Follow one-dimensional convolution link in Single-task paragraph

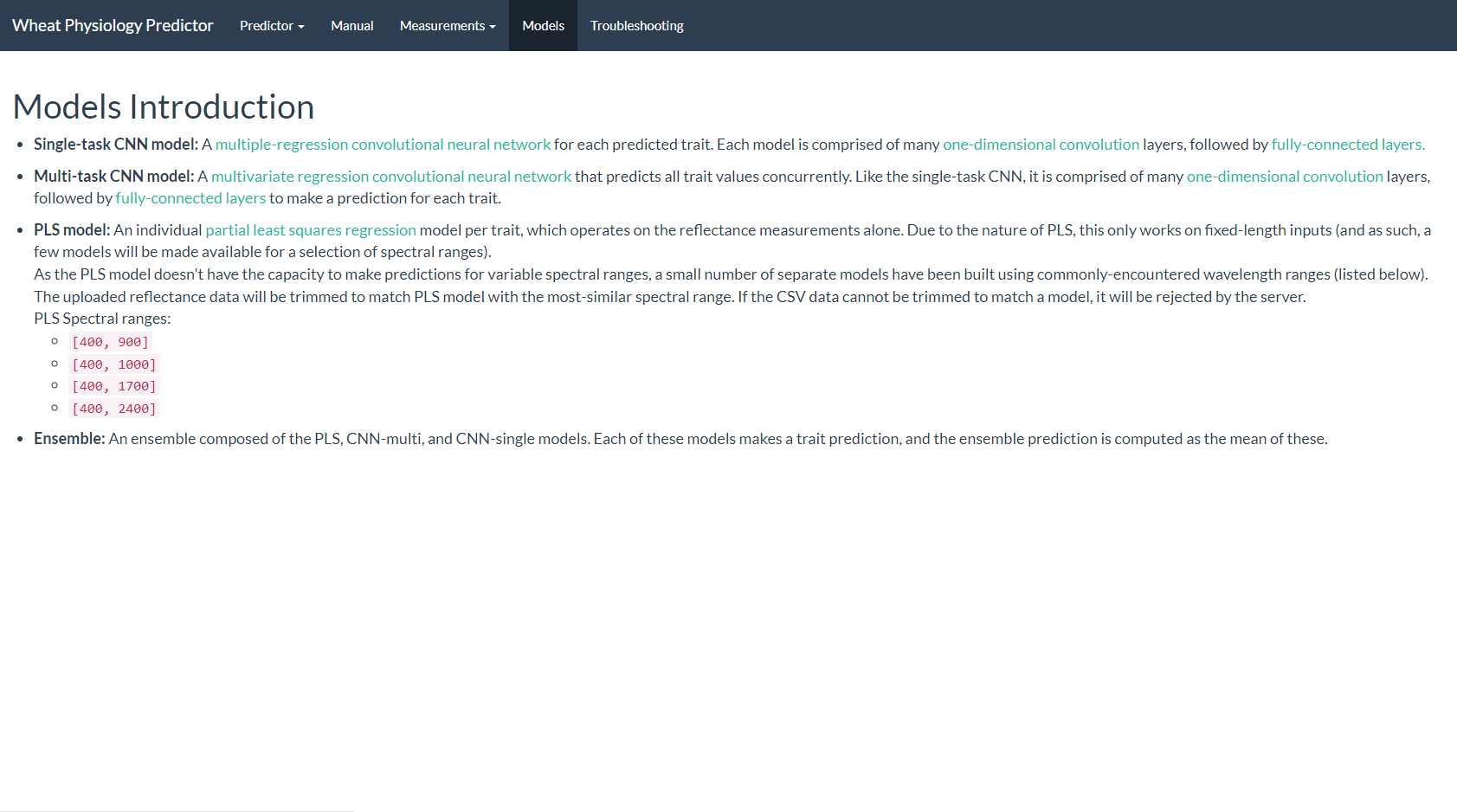pyautogui.click(x=1041, y=145)
